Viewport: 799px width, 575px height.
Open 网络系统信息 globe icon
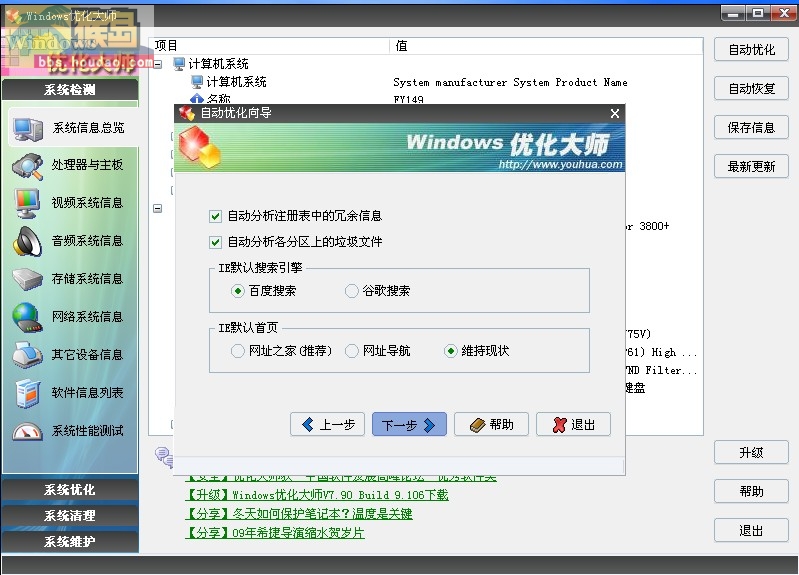28,317
